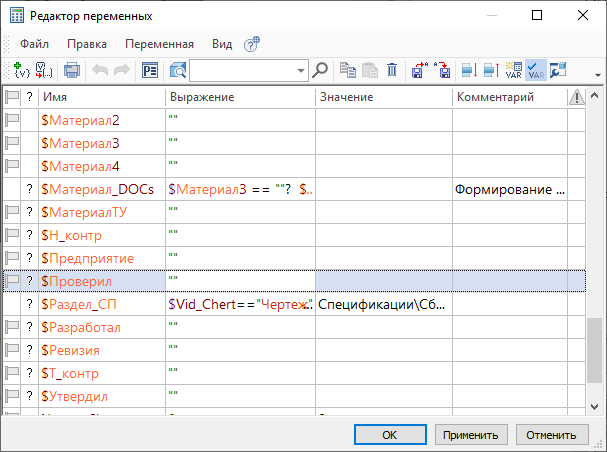Sort by Имя column header
Image resolution: width=607 pixels, height=452 pixels.
pos(100,97)
